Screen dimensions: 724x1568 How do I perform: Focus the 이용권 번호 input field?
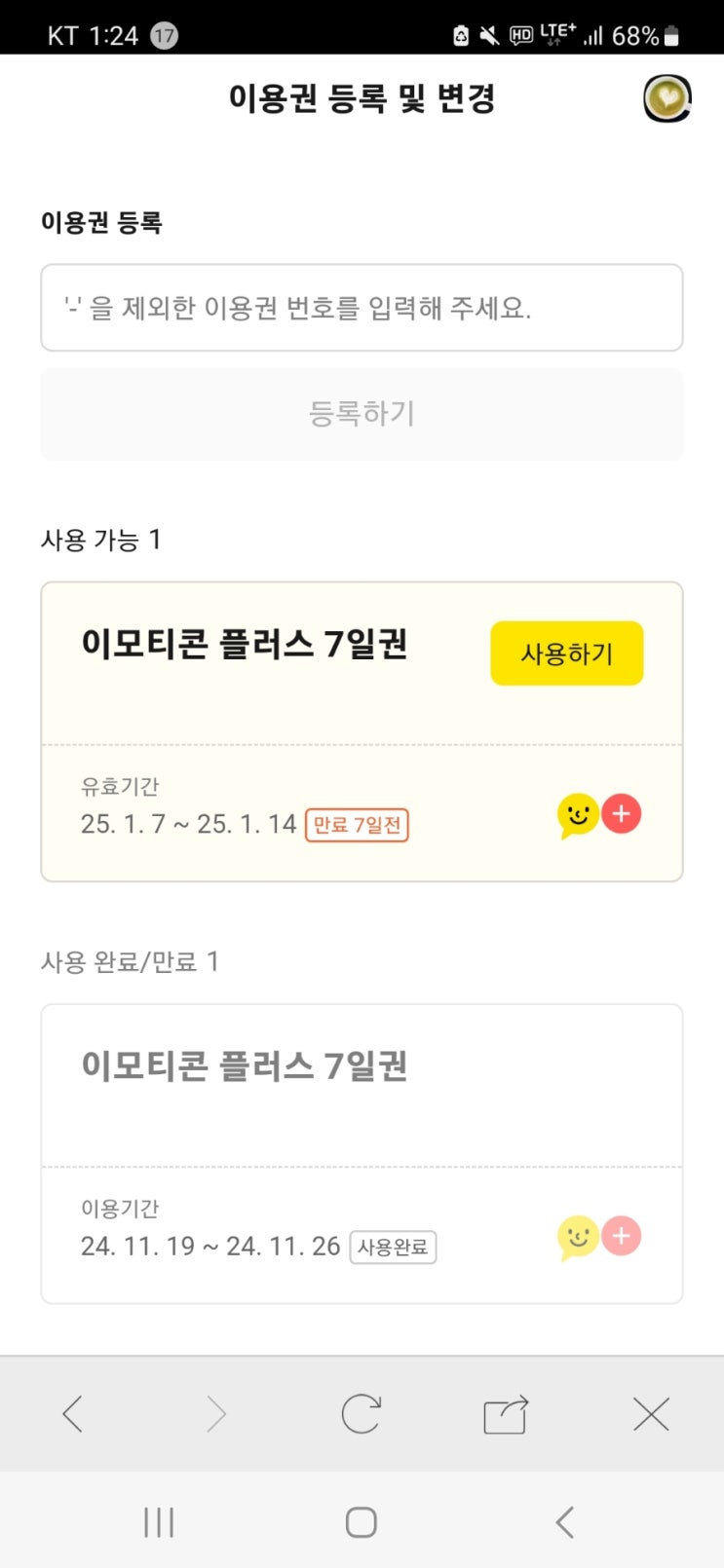click(362, 308)
